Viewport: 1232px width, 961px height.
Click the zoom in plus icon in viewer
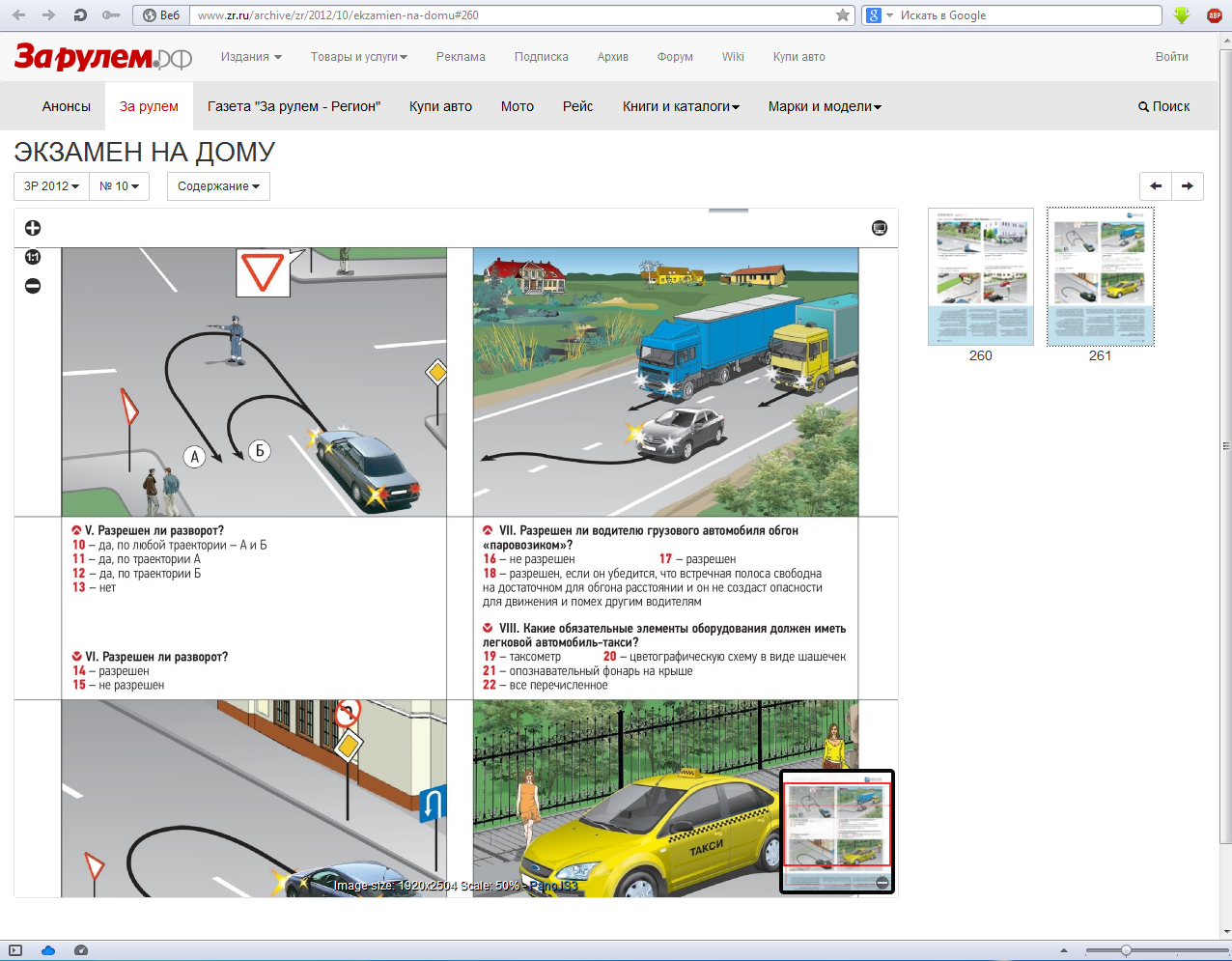33,228
